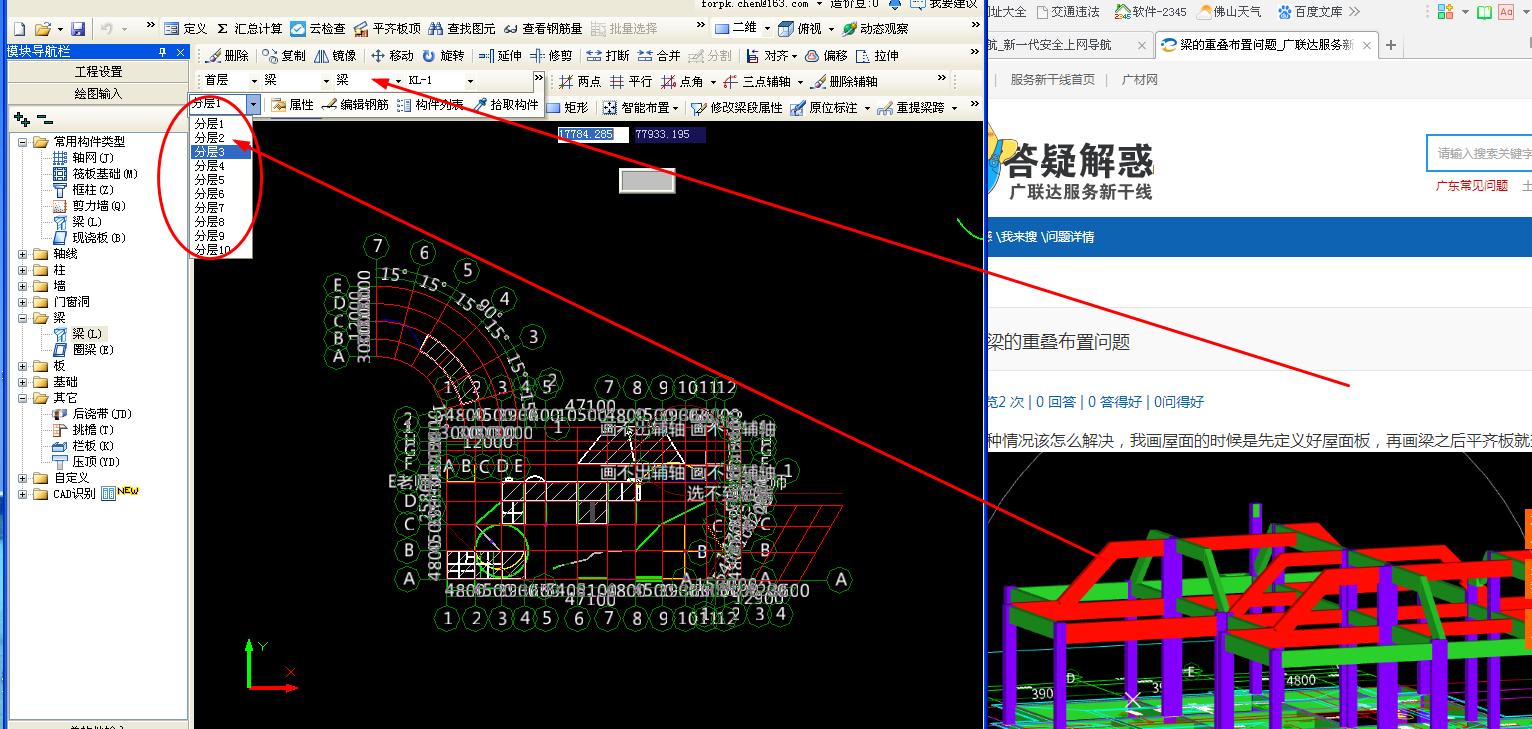Select 镜像 mirror tool
This screenshot has width=1532, height=729.
point(335,56)
